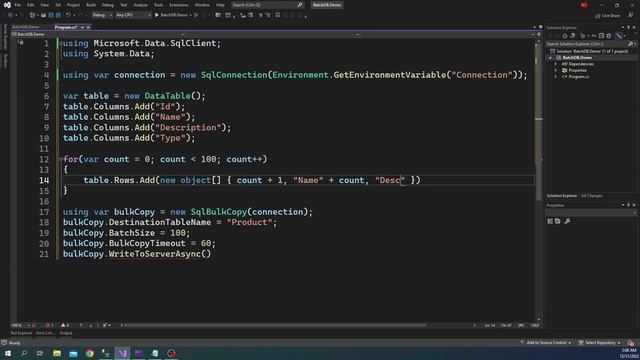This screenshot has width=640, height=360.
Task: Click the Save All icon in the toolbar
Action: (58, 15)
